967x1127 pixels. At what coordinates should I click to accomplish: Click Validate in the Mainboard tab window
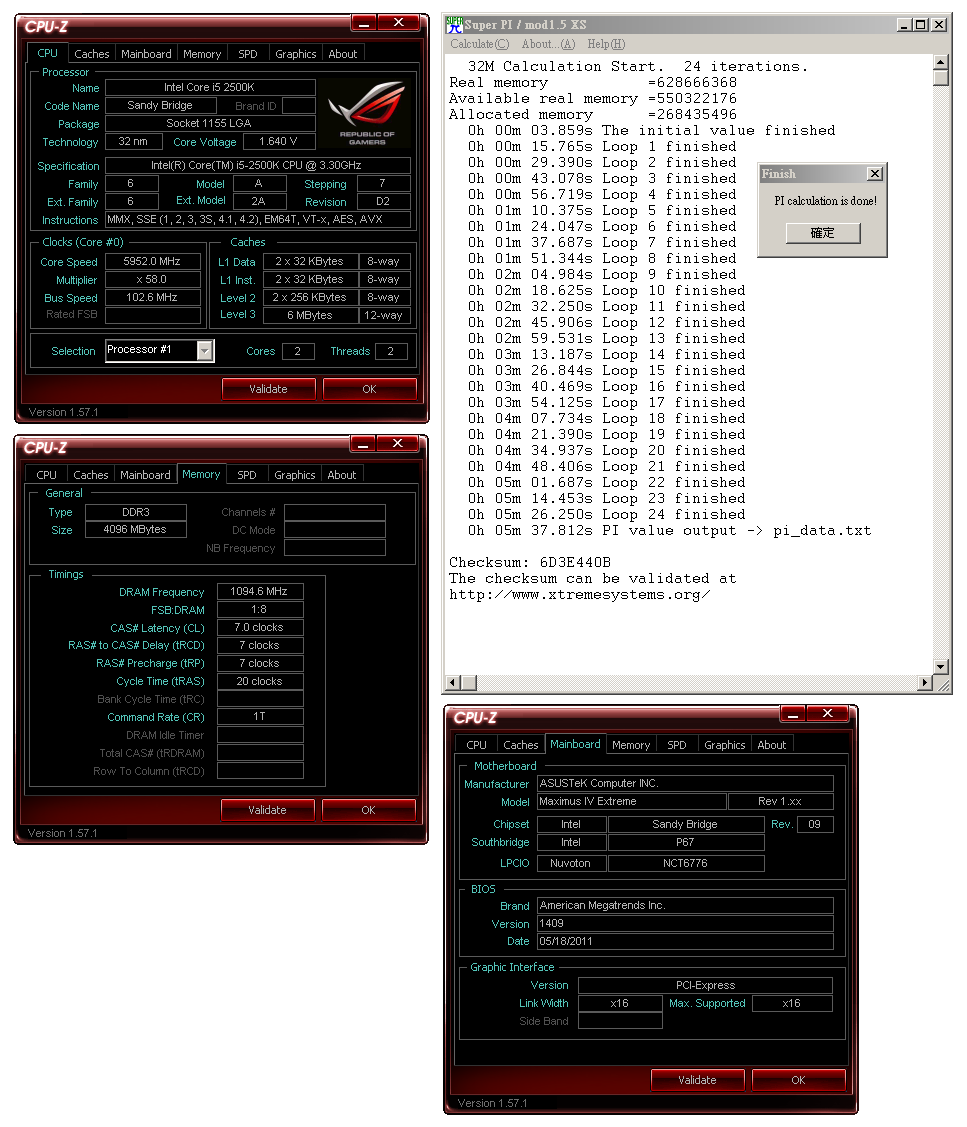(697, 1080)
